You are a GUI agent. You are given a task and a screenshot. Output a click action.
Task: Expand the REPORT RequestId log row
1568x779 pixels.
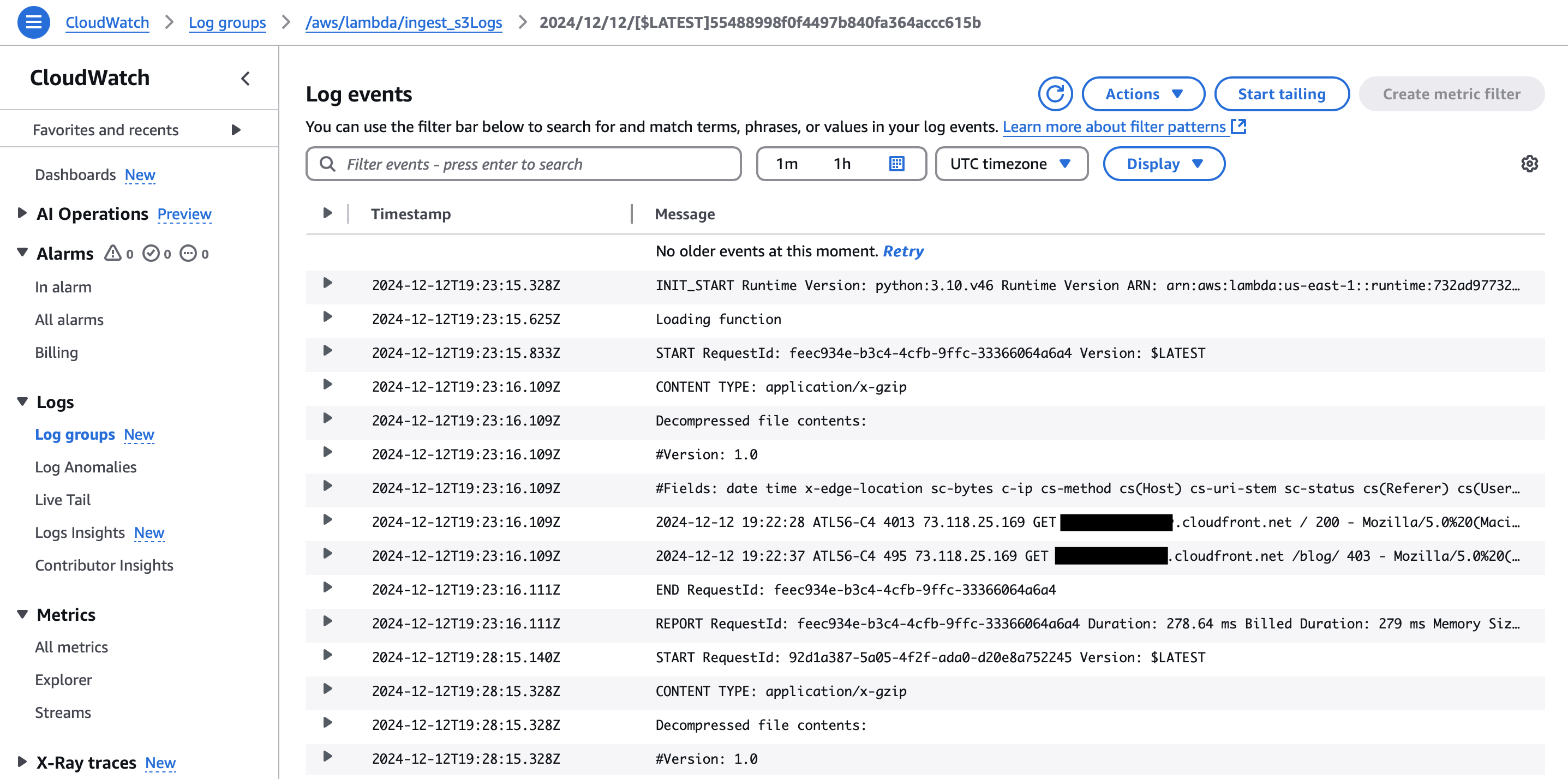click(x=327, y=621)
